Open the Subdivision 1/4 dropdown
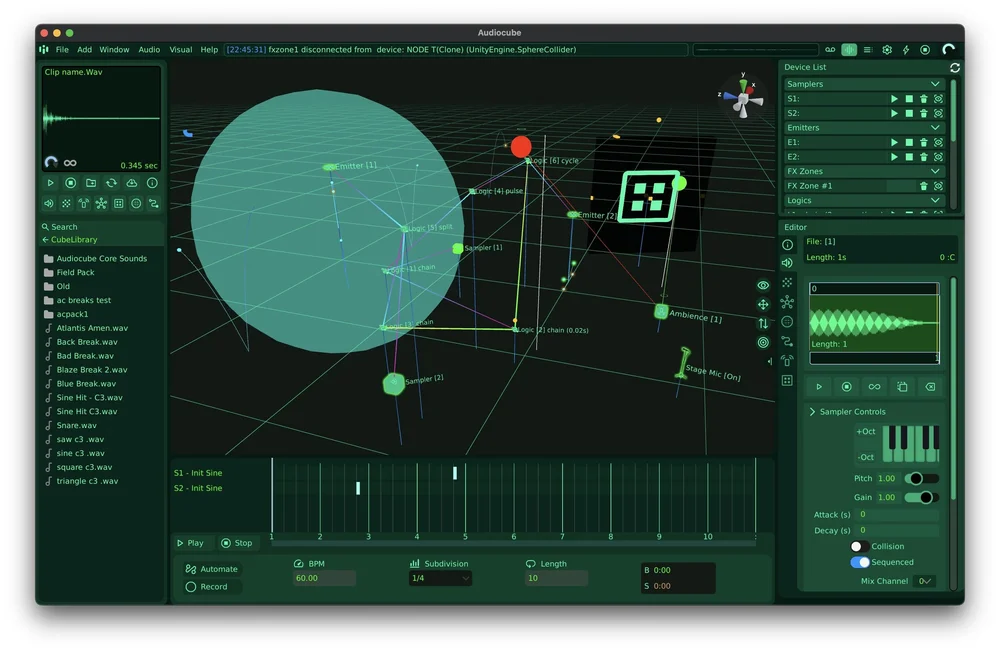The width and height of the screenshot is (1000, 652). (440, 576)
